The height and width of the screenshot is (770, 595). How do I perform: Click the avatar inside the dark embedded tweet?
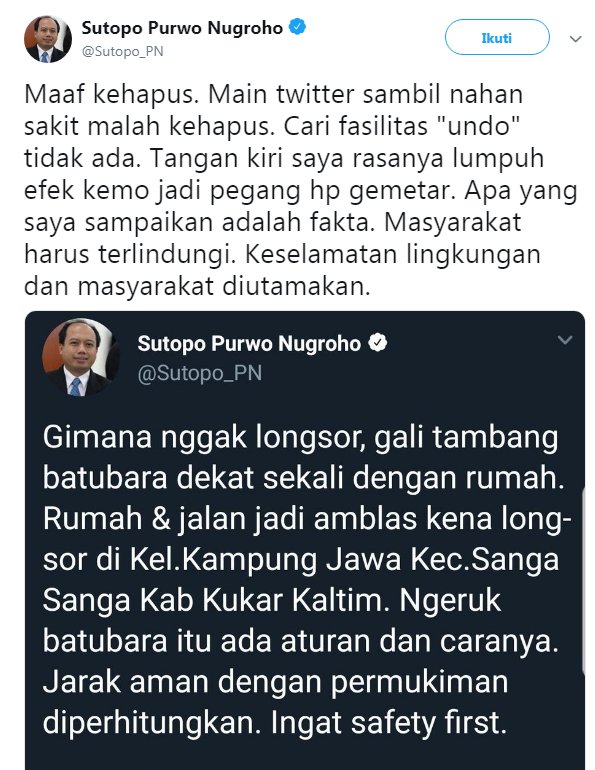pos(81,357)
